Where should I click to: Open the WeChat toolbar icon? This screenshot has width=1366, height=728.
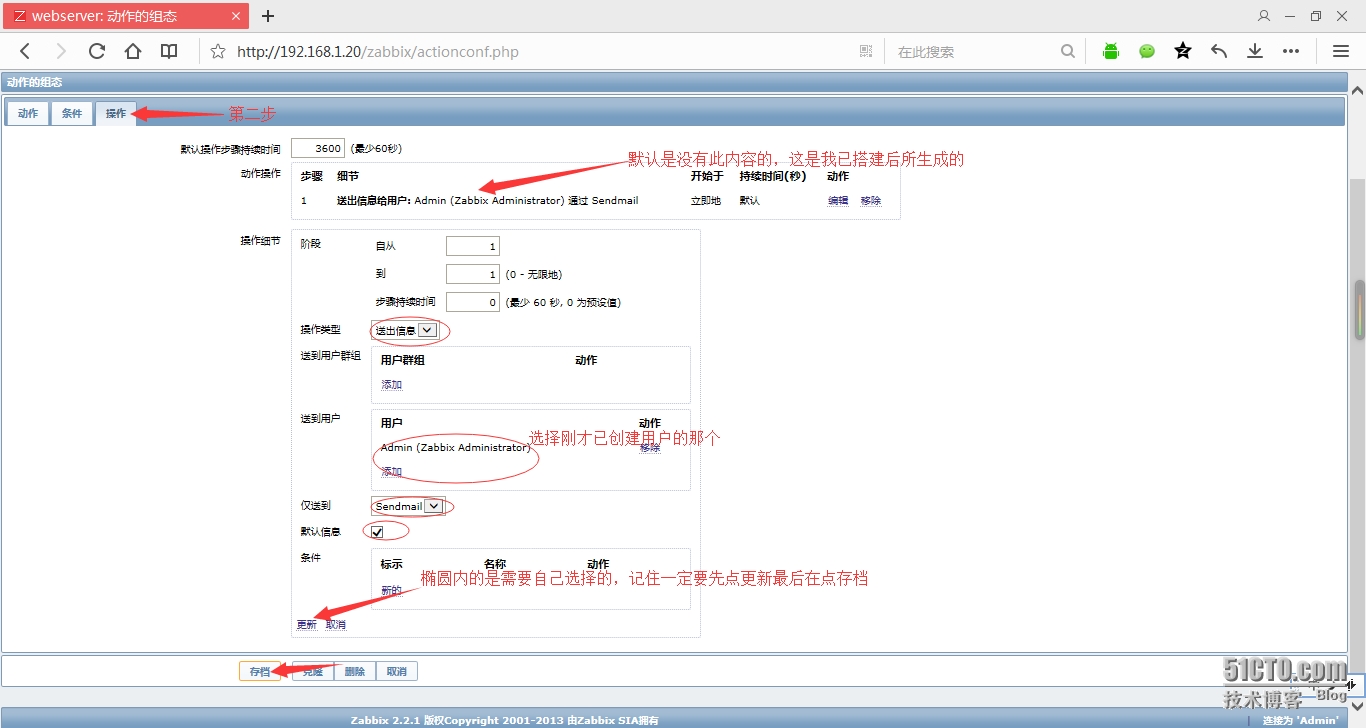pos(1147,51)
